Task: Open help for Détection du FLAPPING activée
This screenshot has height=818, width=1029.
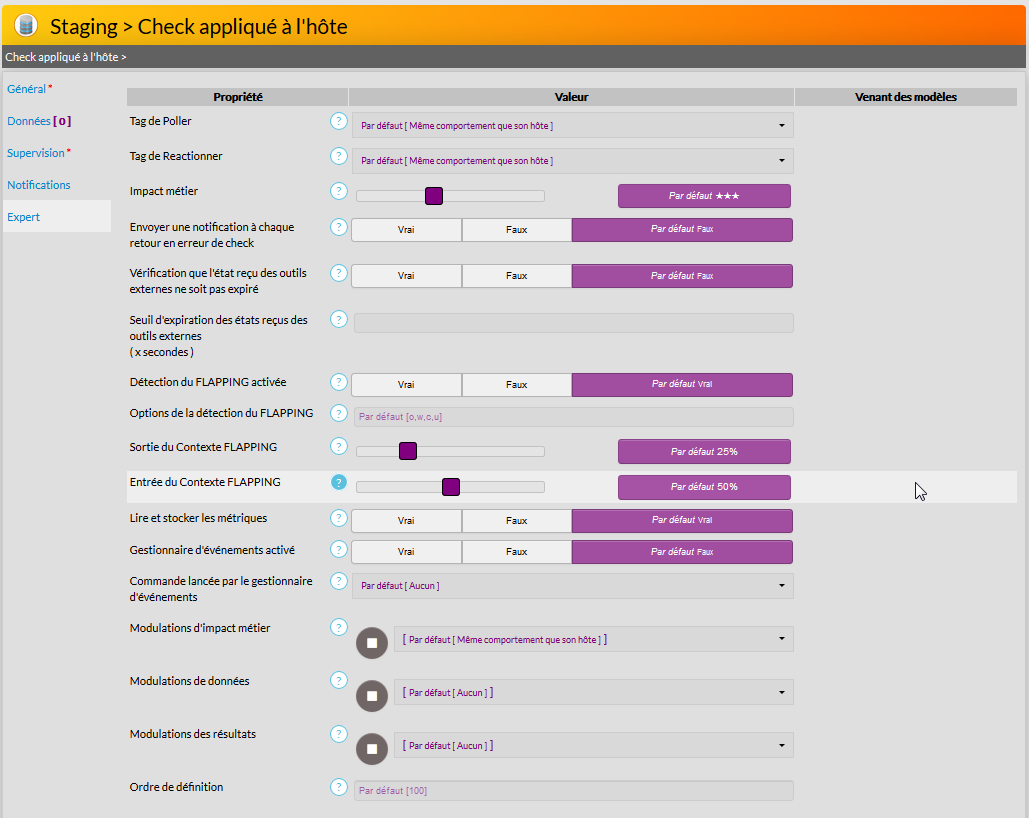Action: 338,382
